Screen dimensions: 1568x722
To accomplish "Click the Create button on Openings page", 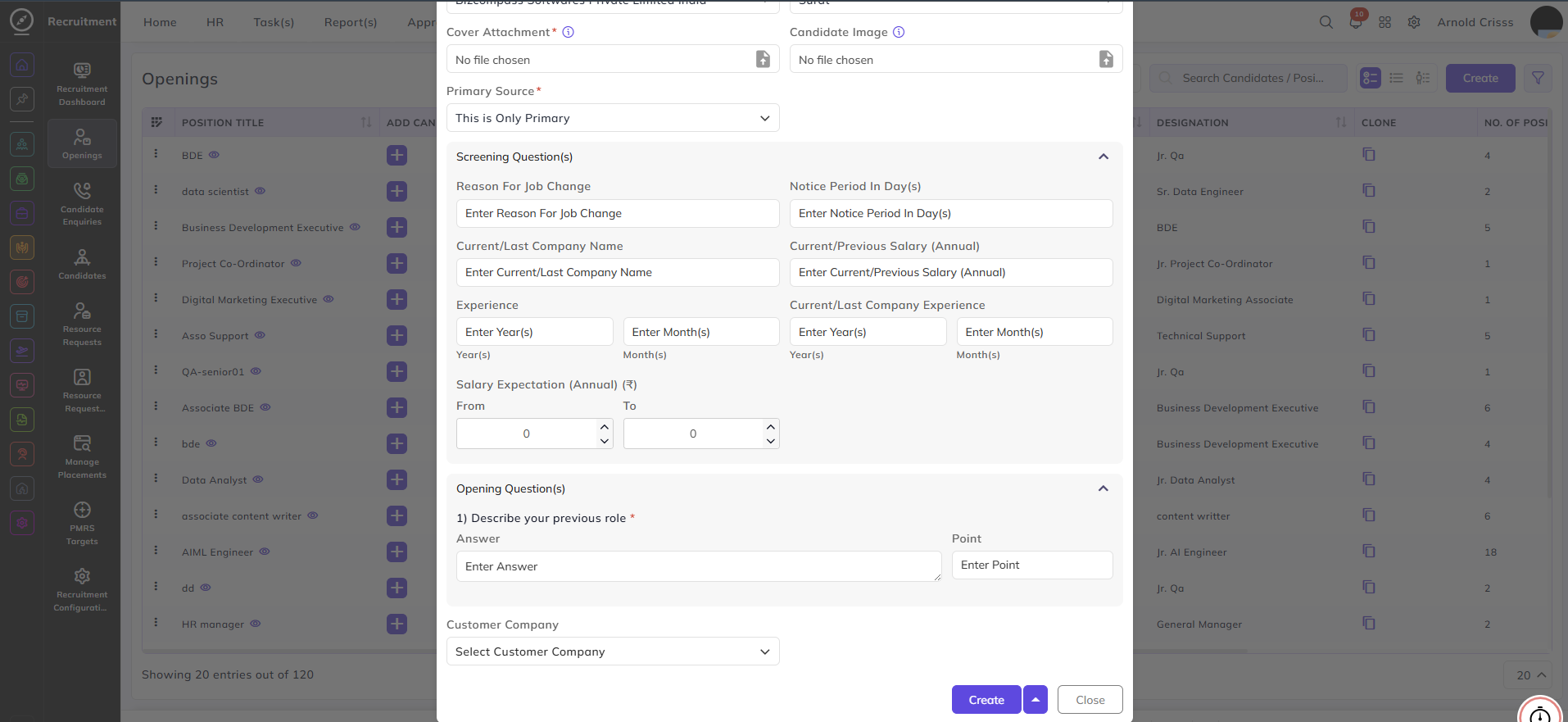I will click(1480, 78).
